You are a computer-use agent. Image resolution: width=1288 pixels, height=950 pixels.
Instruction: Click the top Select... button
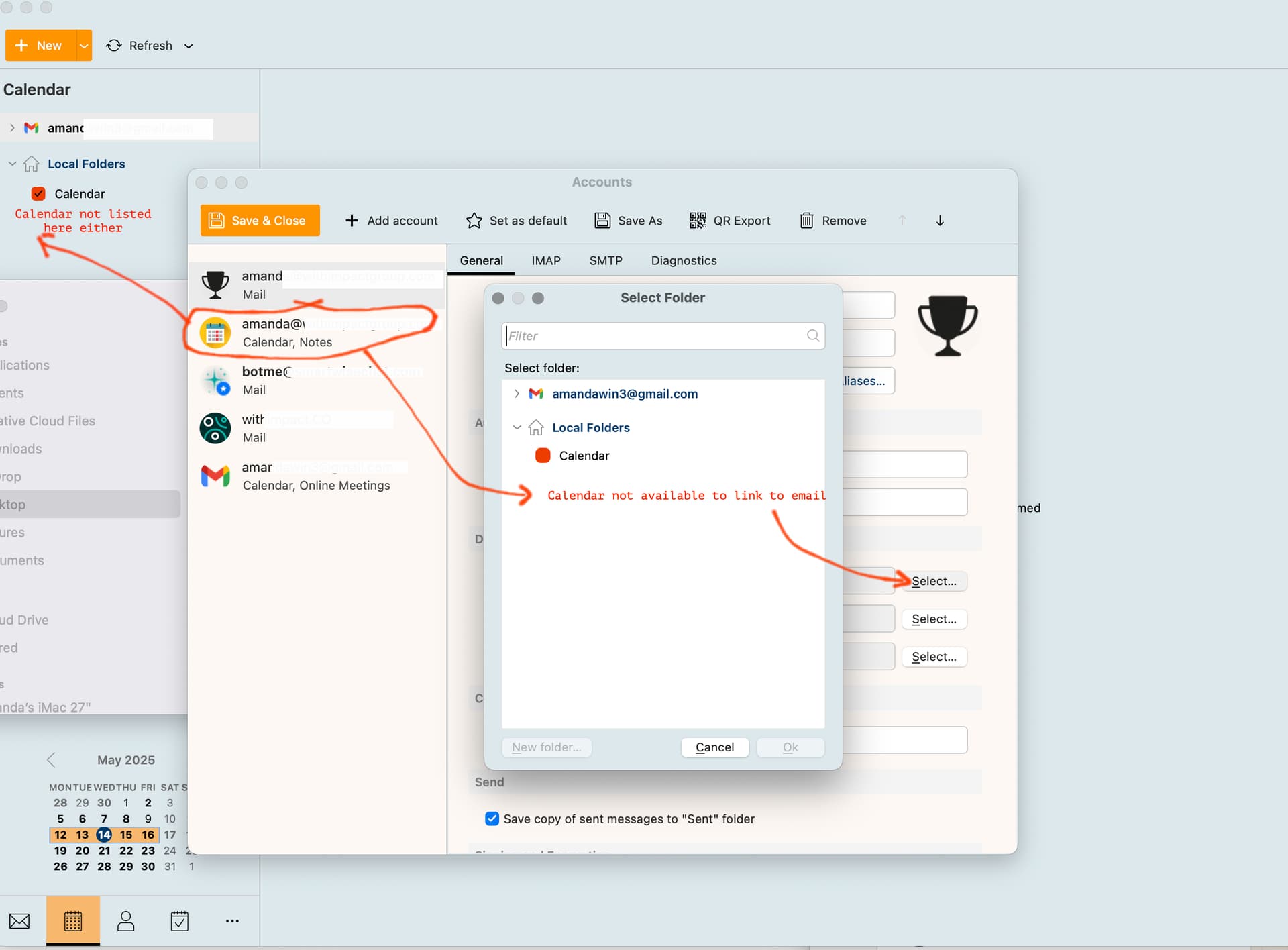point(934,581)
